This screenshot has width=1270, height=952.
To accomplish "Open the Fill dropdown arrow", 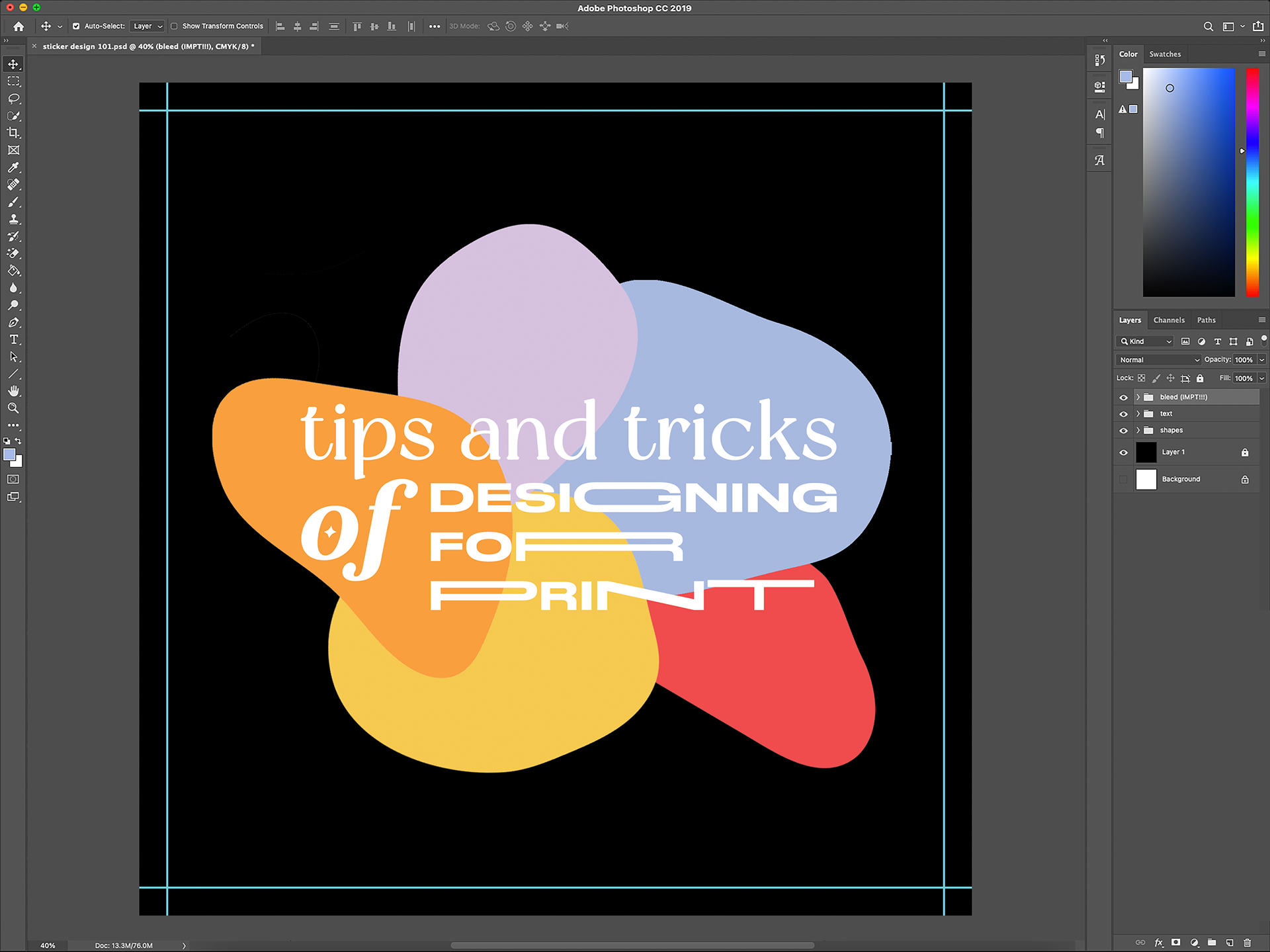I will coord(1262,378).
